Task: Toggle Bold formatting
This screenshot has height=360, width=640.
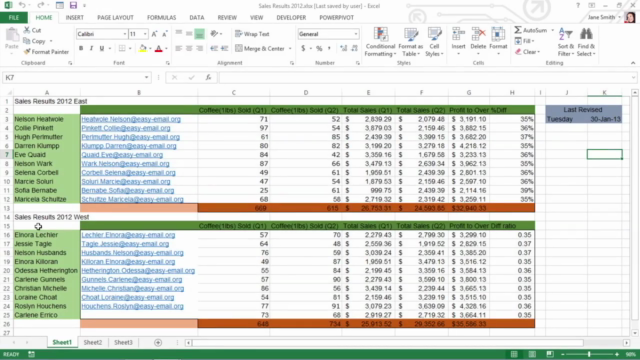Action: click(81, 49)
